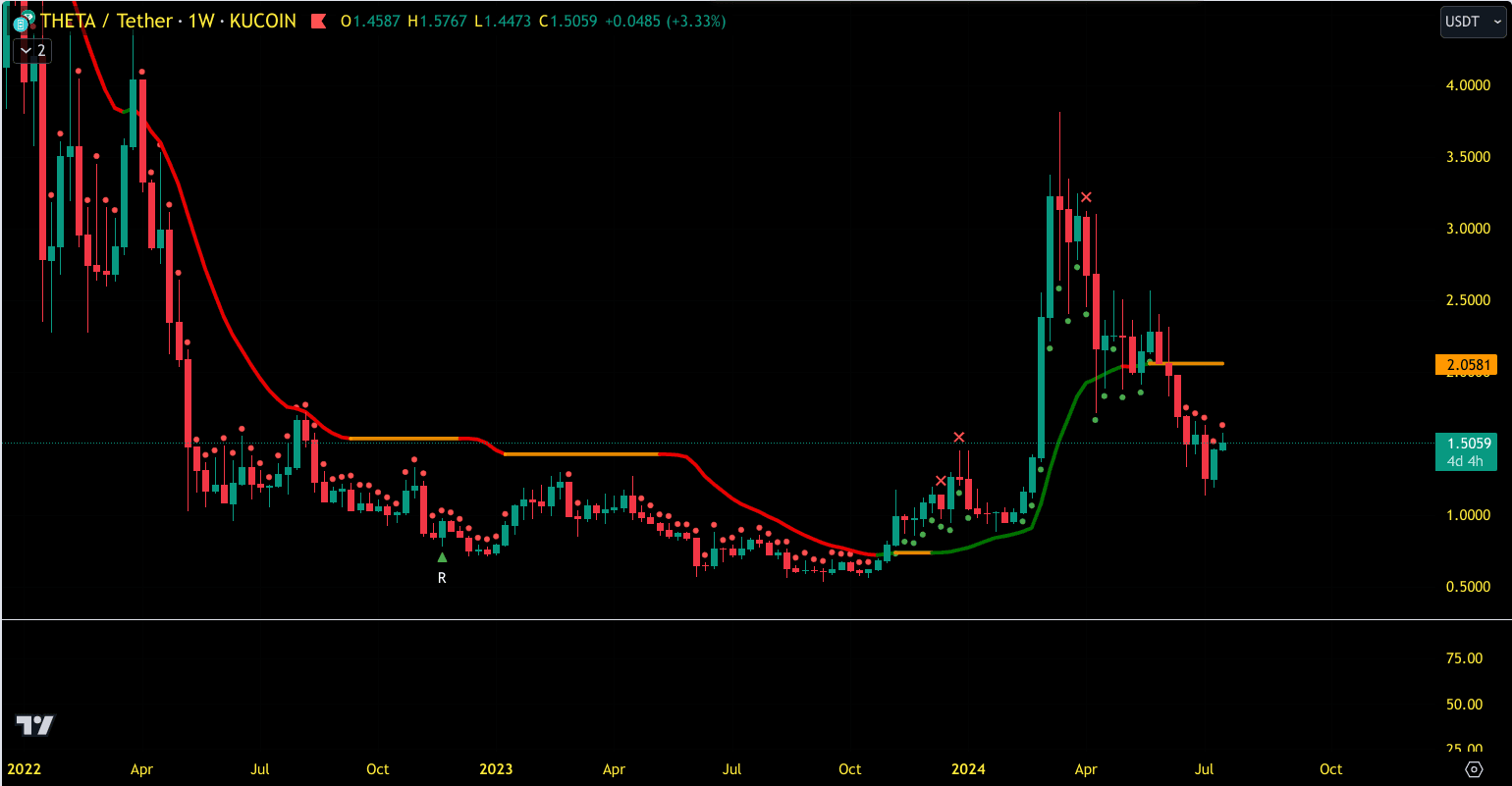Screen dimensions: 1512x786
Task: Click the 3.0000 price scale label
Action: pyautogui.click(x=1468, y=229)
